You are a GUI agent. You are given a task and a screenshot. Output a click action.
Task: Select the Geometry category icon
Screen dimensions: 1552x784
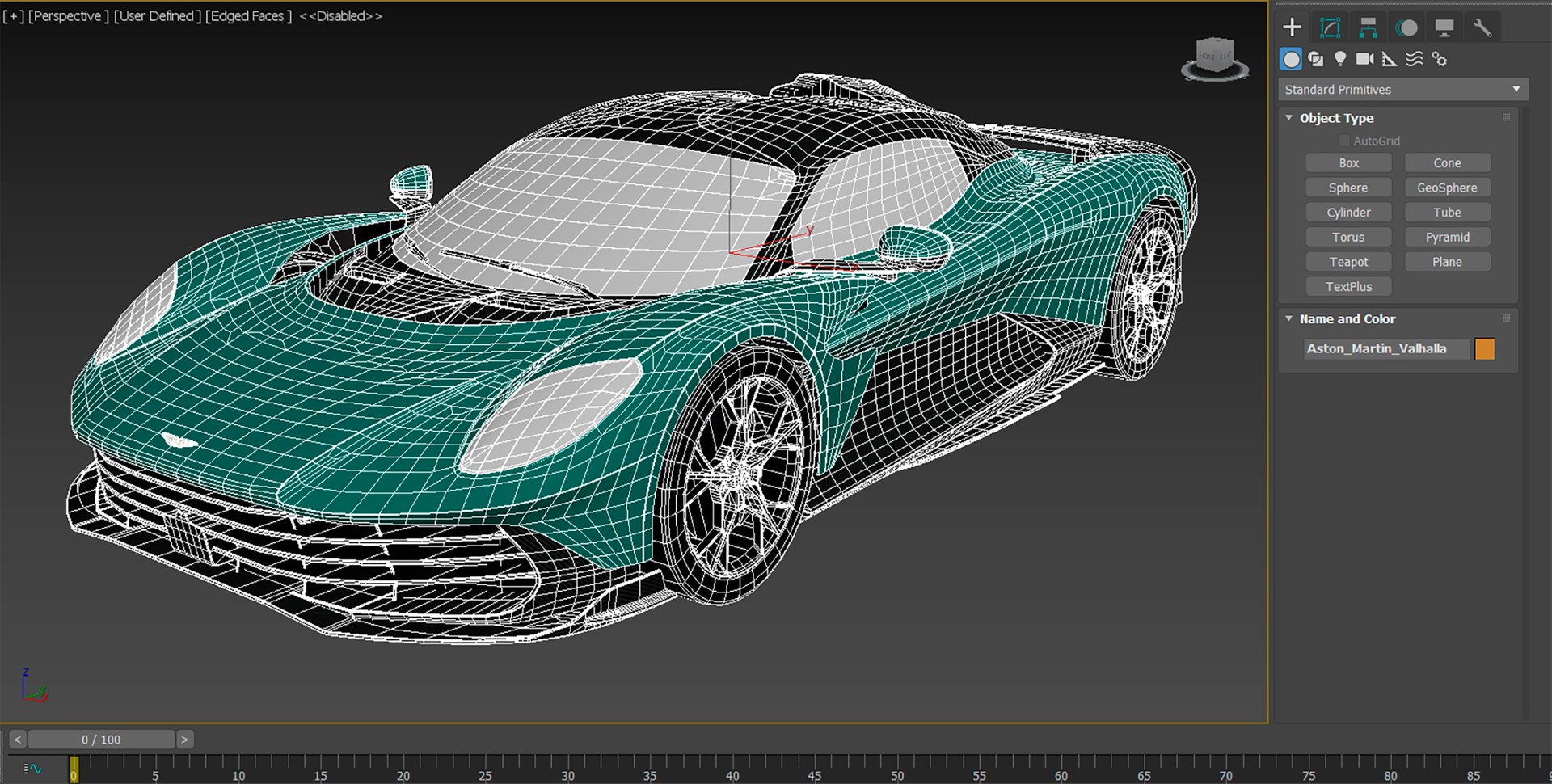(x=1291, y=59)
